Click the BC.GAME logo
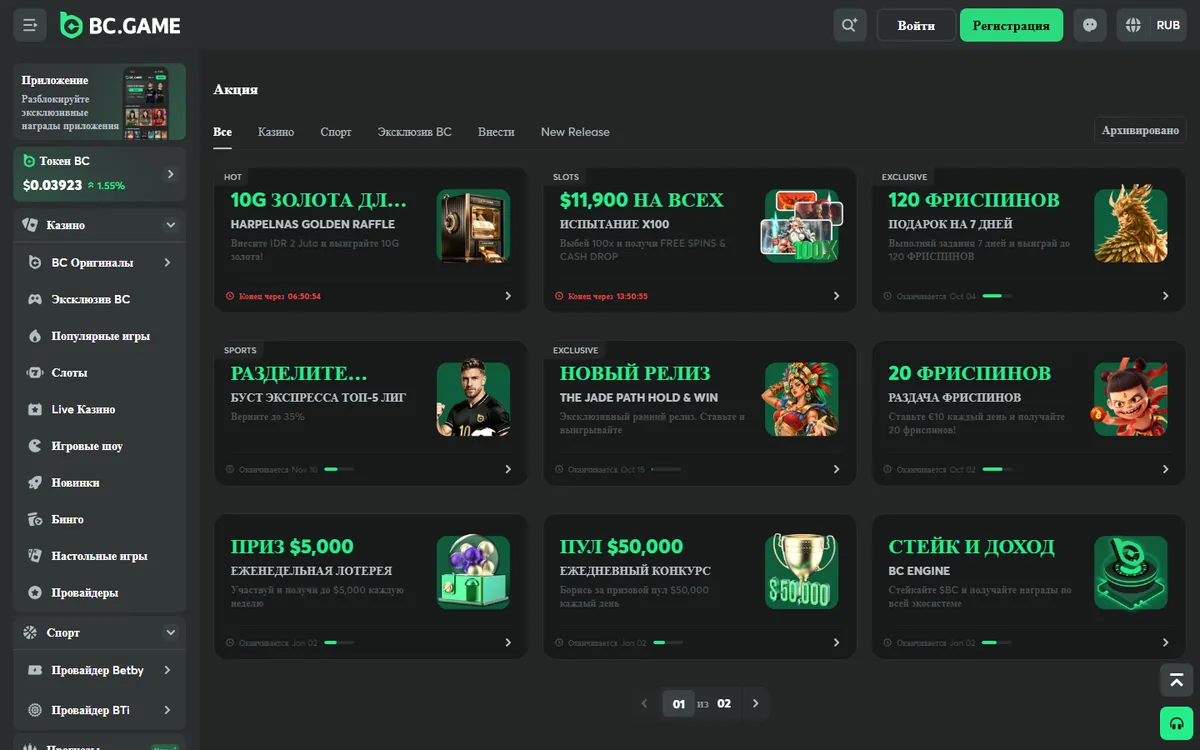The width and height of the screenshot is (1200, 750). (x=120, y=25)
